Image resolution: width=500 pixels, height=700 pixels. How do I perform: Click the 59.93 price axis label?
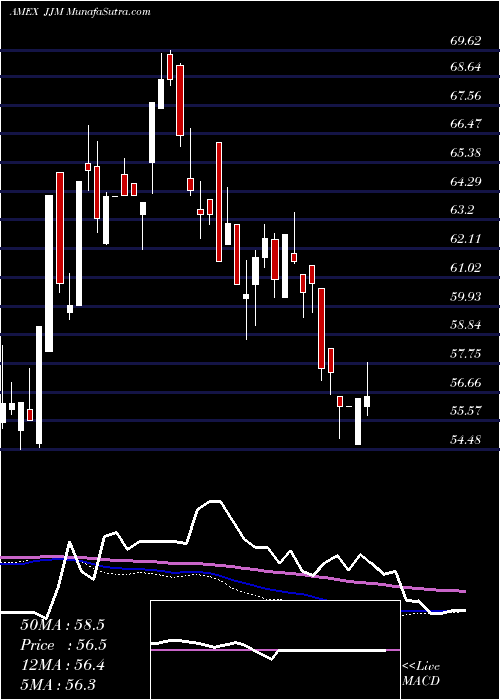[466, 296]
